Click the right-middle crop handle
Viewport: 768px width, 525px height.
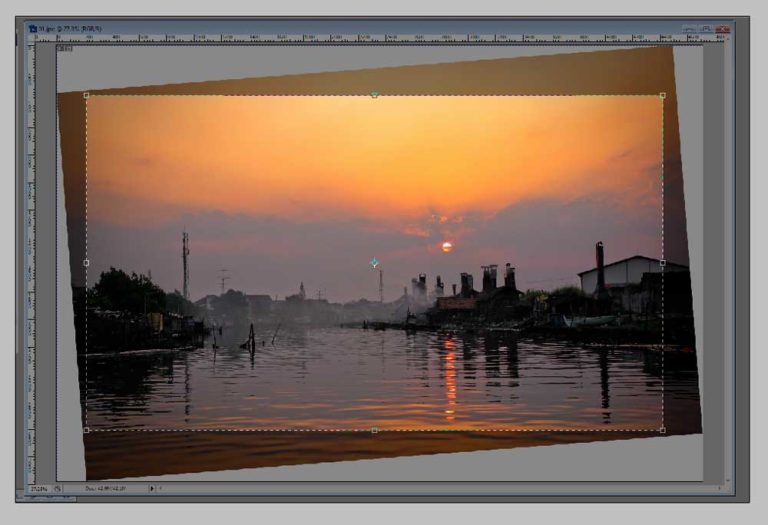coord(663,263)
